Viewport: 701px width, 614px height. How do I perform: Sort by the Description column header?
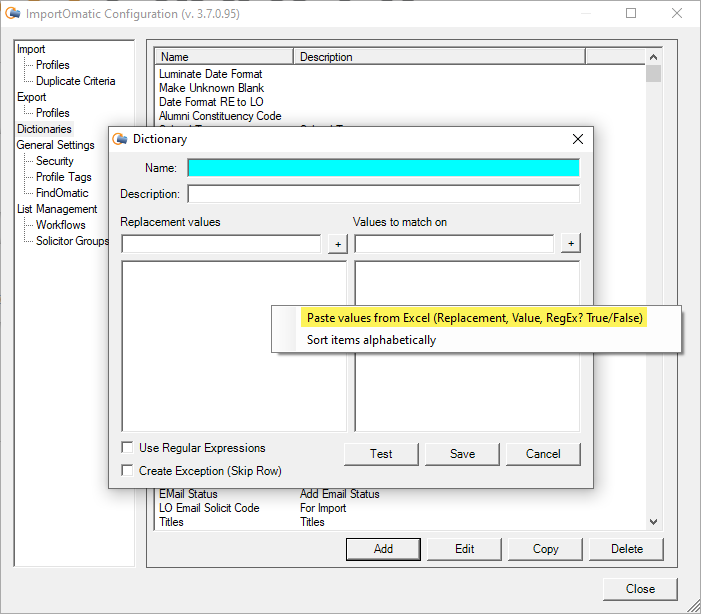439,57
